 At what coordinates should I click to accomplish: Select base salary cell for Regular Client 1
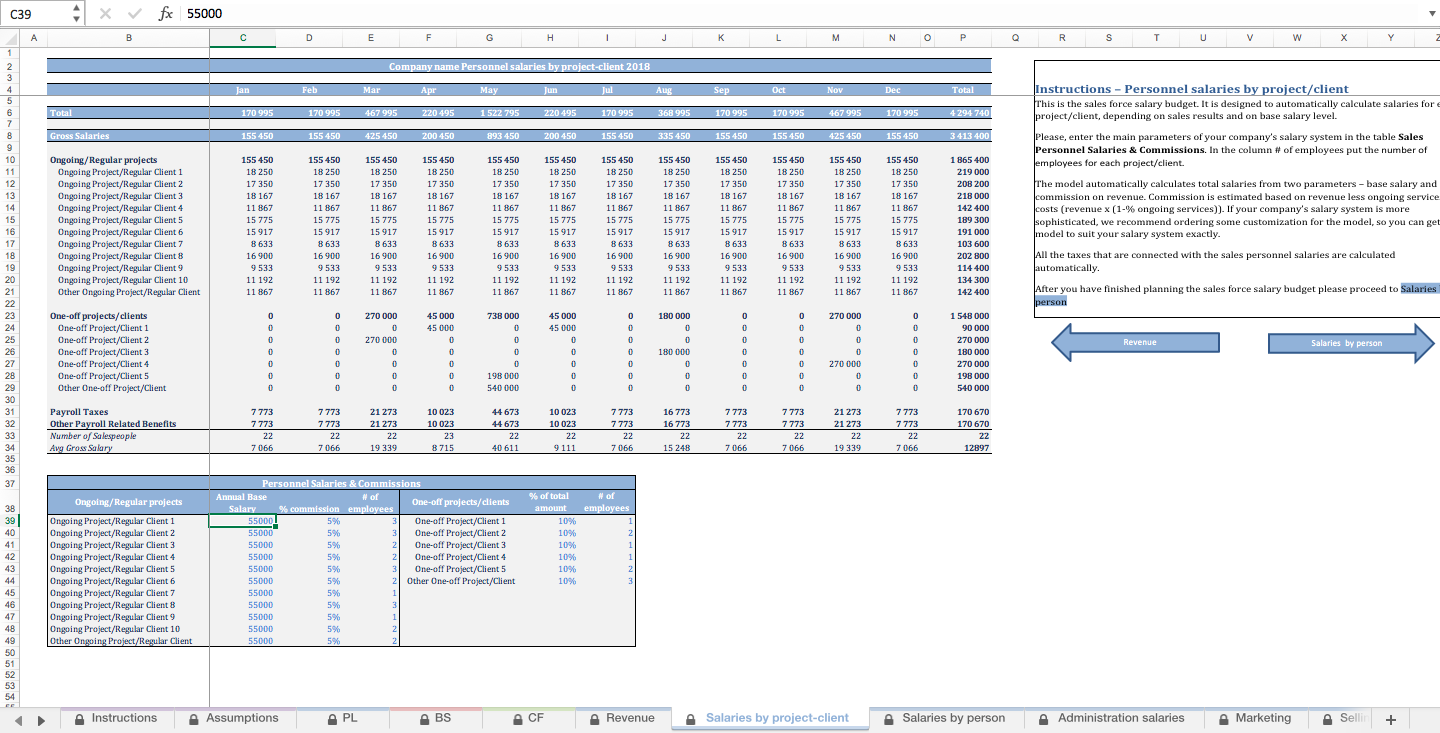243,521
